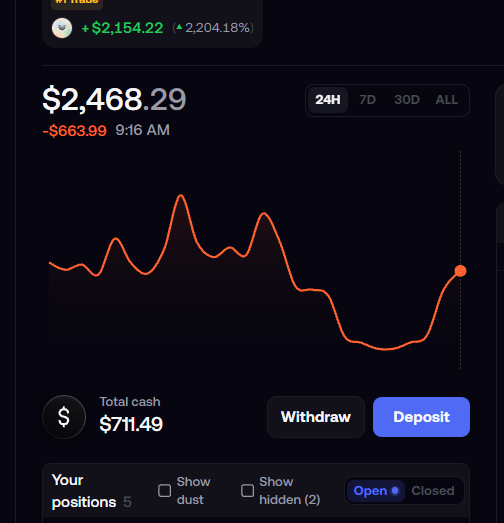Enable the Show dust checkbox

[164, 491]
